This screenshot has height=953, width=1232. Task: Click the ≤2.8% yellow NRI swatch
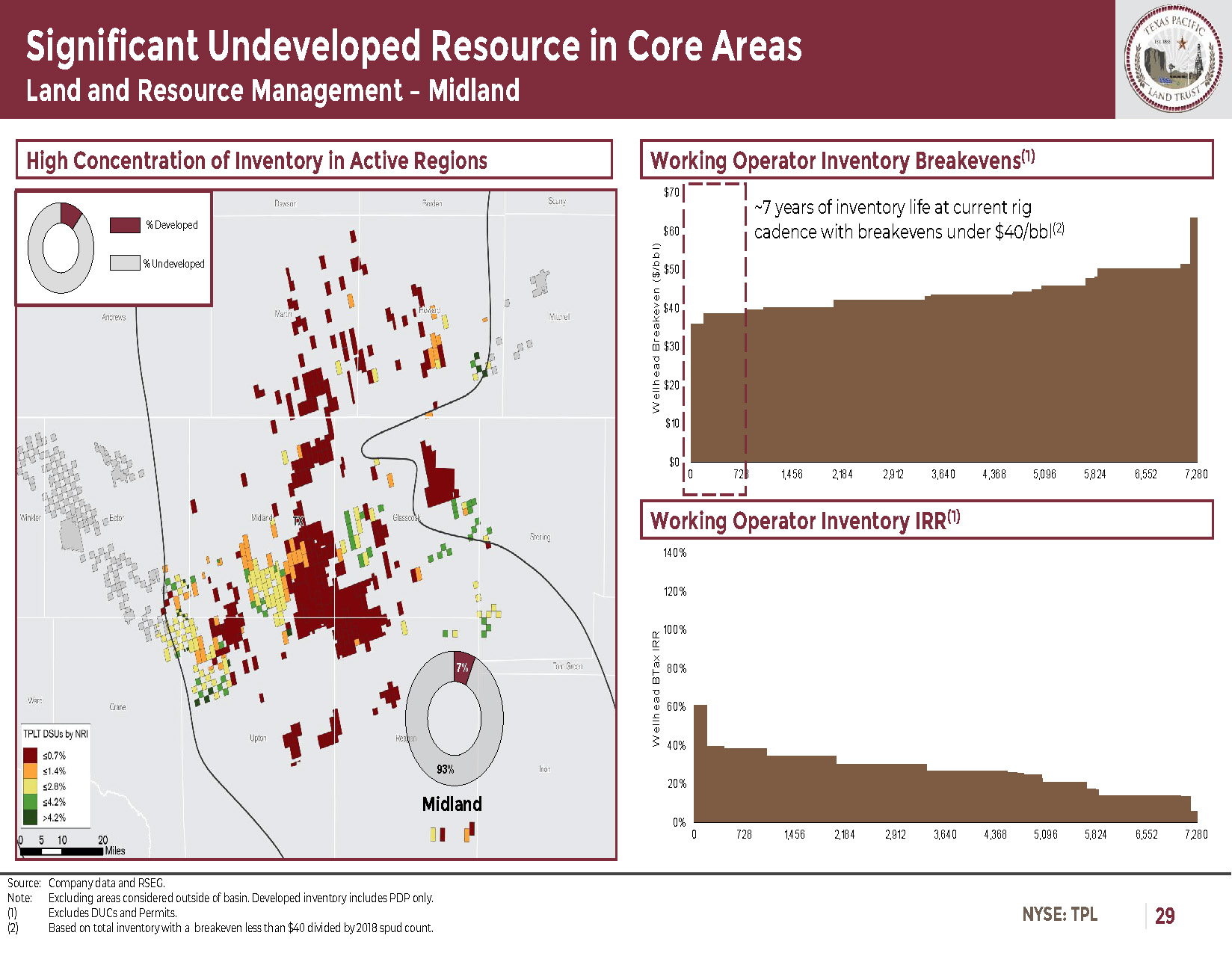point(31,786)
